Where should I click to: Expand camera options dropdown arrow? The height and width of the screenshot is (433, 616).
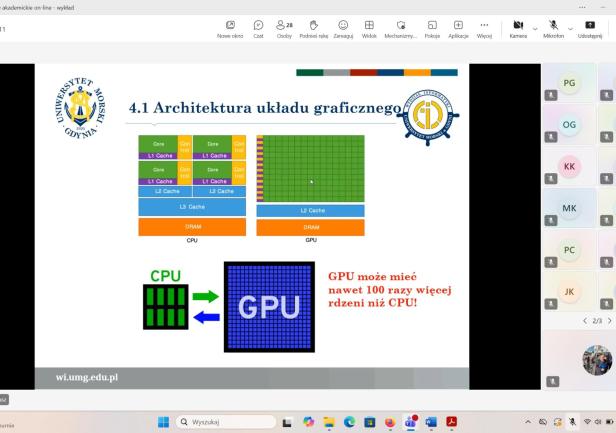tap(534, 28)
